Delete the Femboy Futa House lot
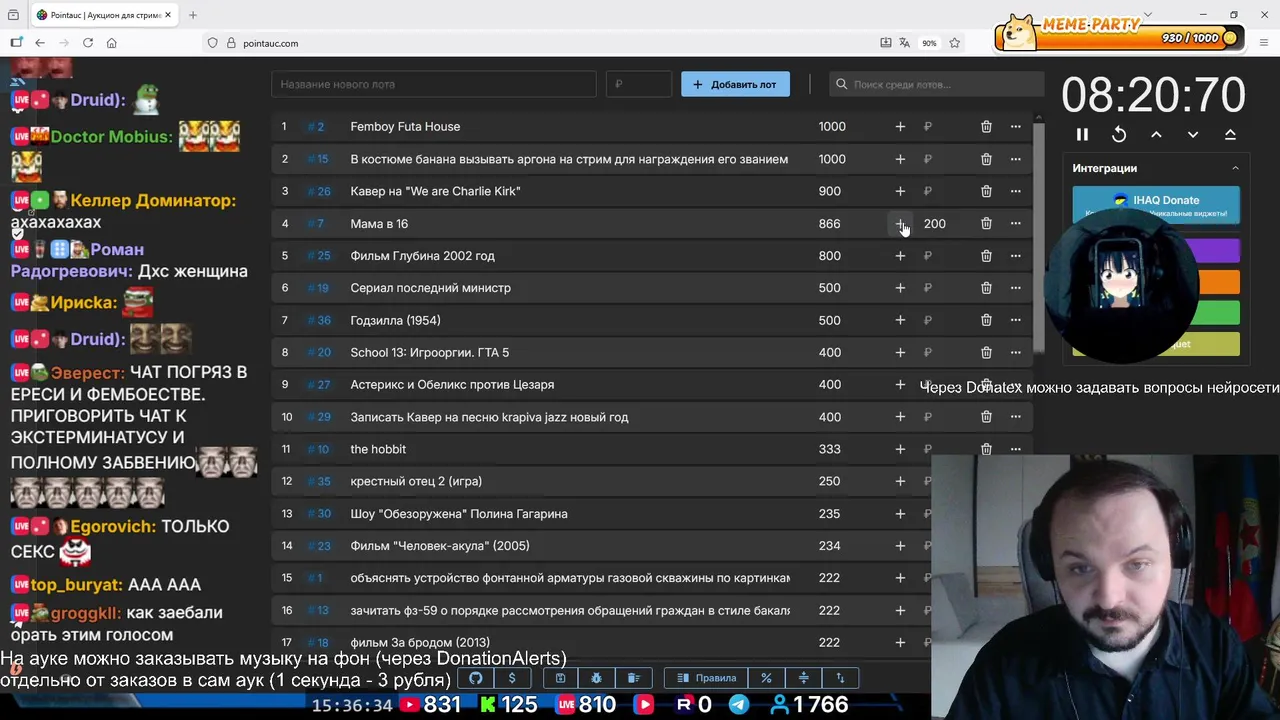 [986, 127]
